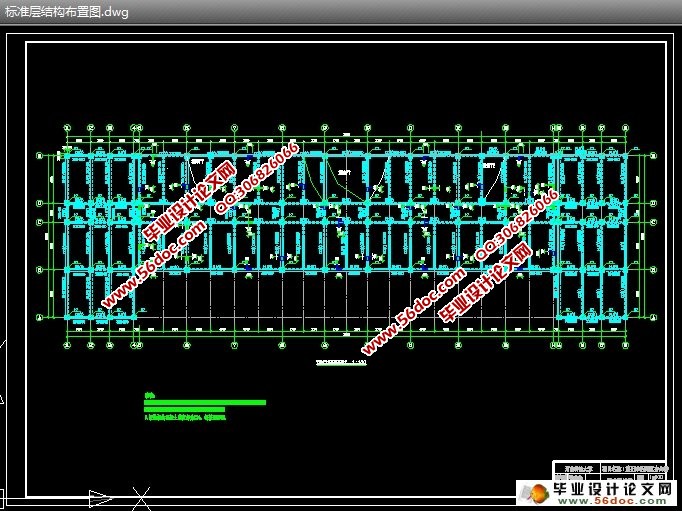Click the top-right row axis bubble on right edge

tap(655, 156)
